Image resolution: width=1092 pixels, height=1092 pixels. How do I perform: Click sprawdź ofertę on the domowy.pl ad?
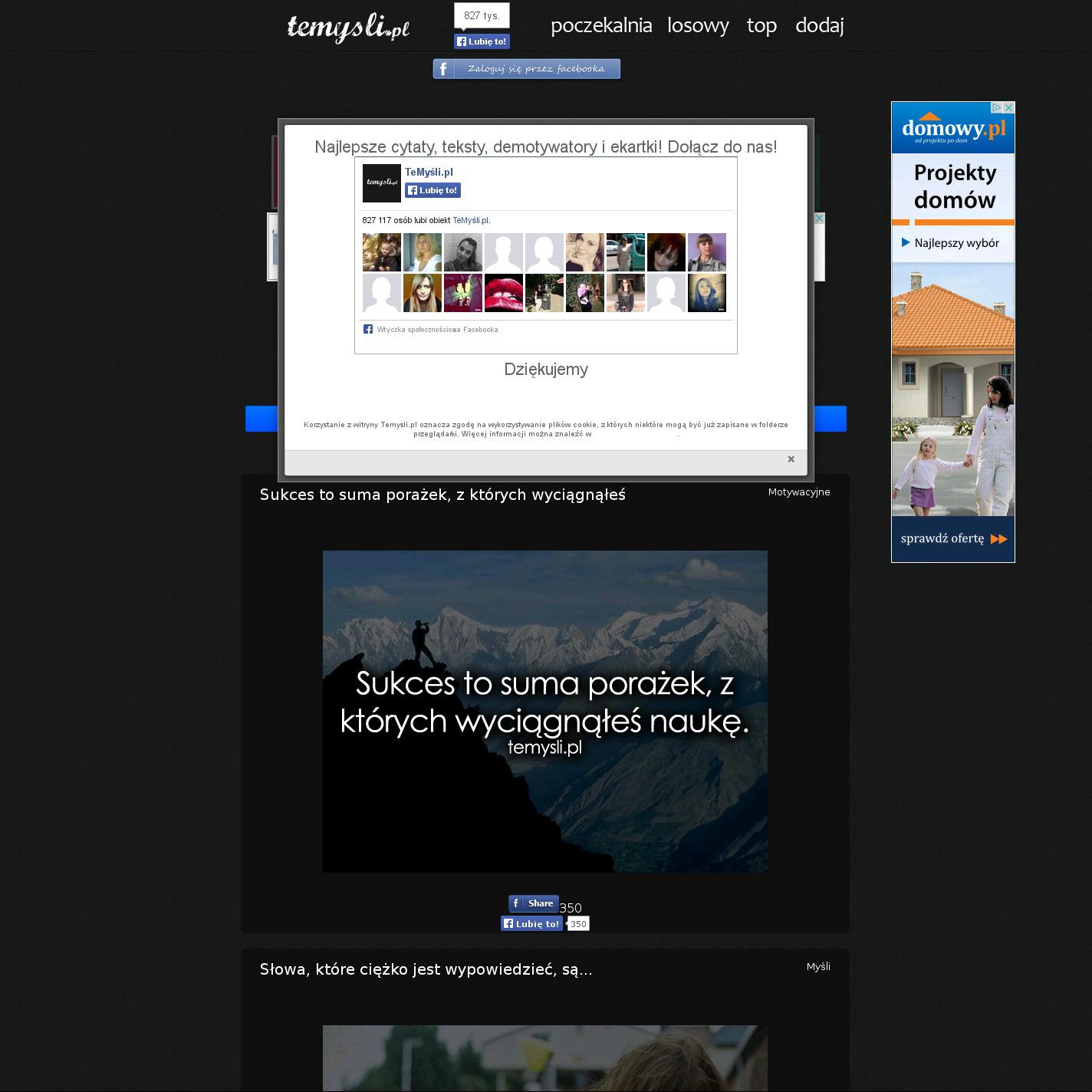tap(953, 539)
